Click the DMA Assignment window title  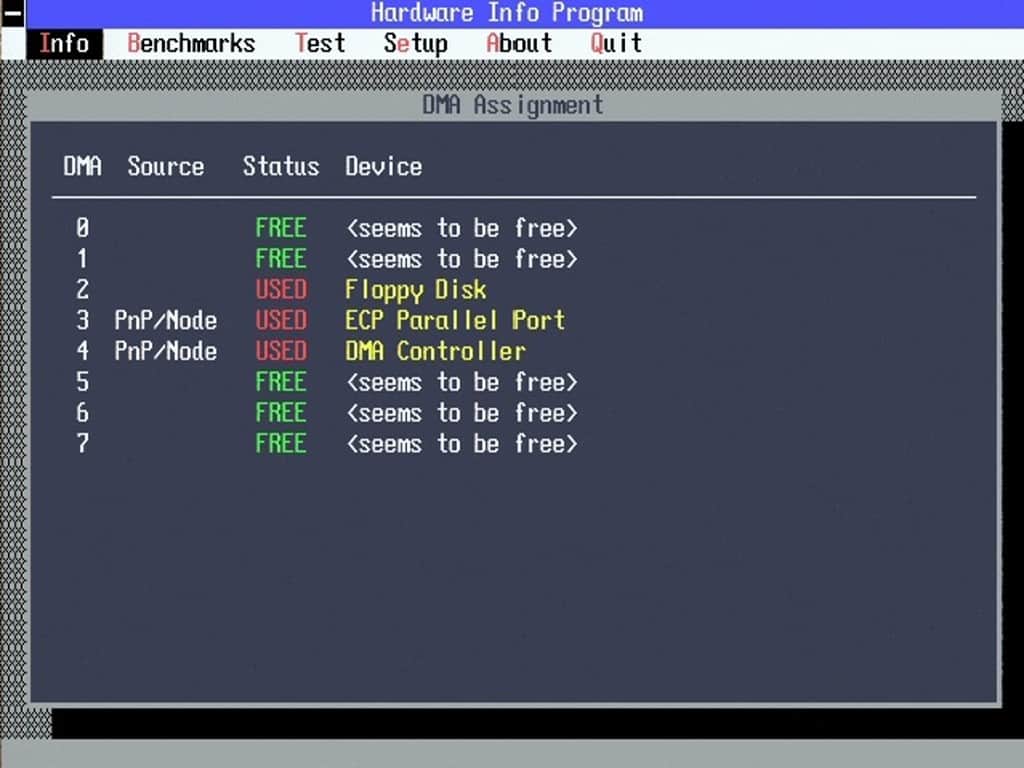[513, 105]
